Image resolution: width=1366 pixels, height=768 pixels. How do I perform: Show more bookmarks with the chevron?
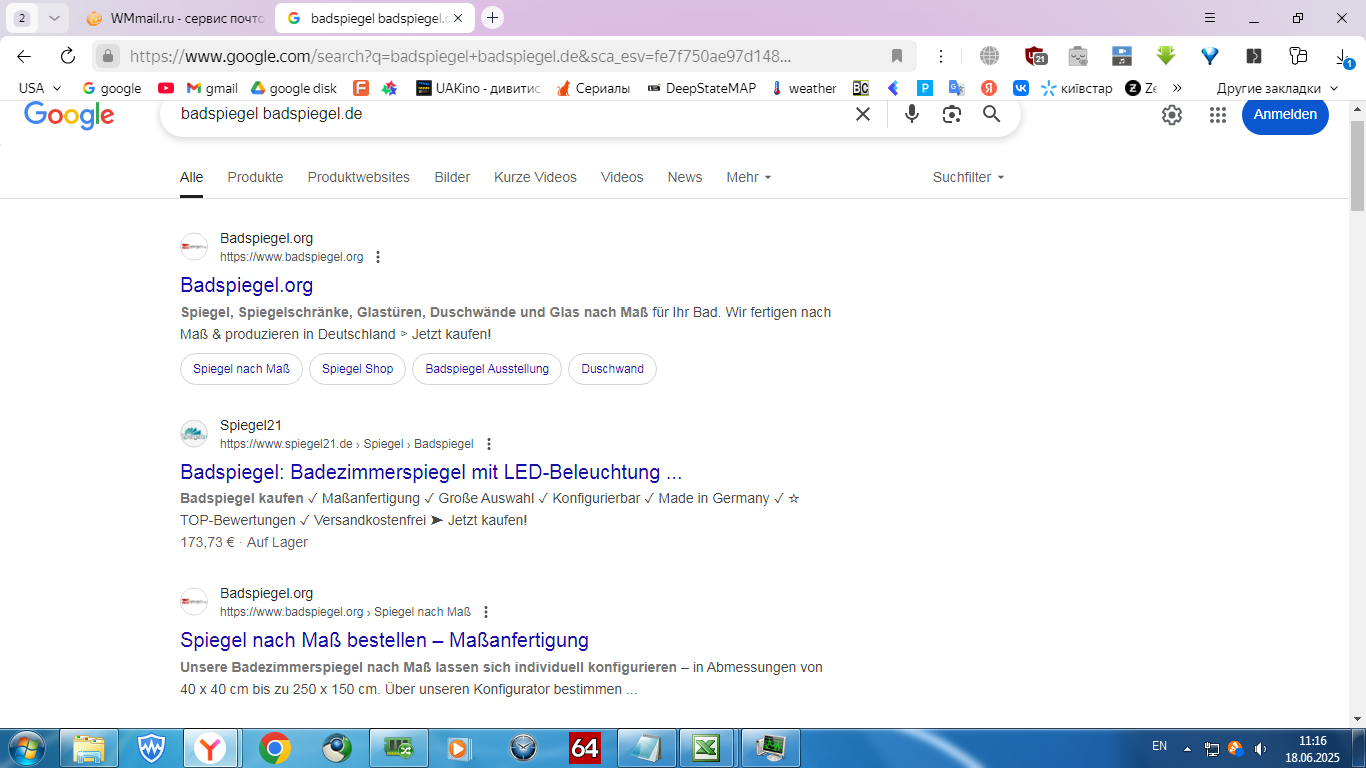[x=1177, y=88]
